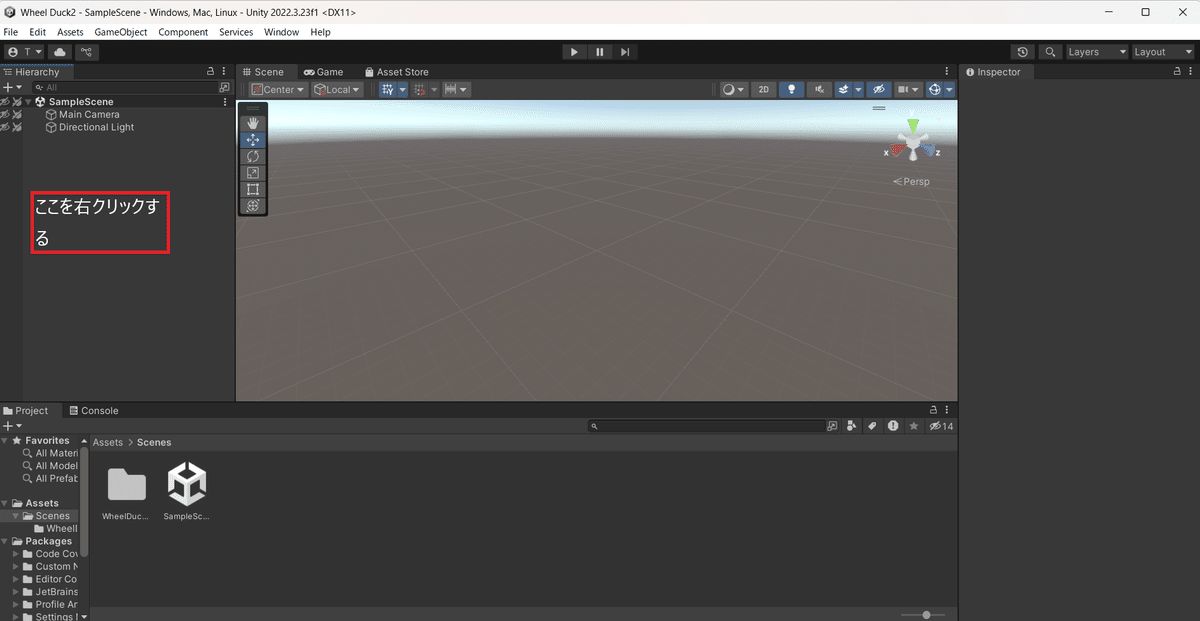Click the Pause button
Image resolution: width=1200 pixels, height=621 pixels.
[600, 52]
